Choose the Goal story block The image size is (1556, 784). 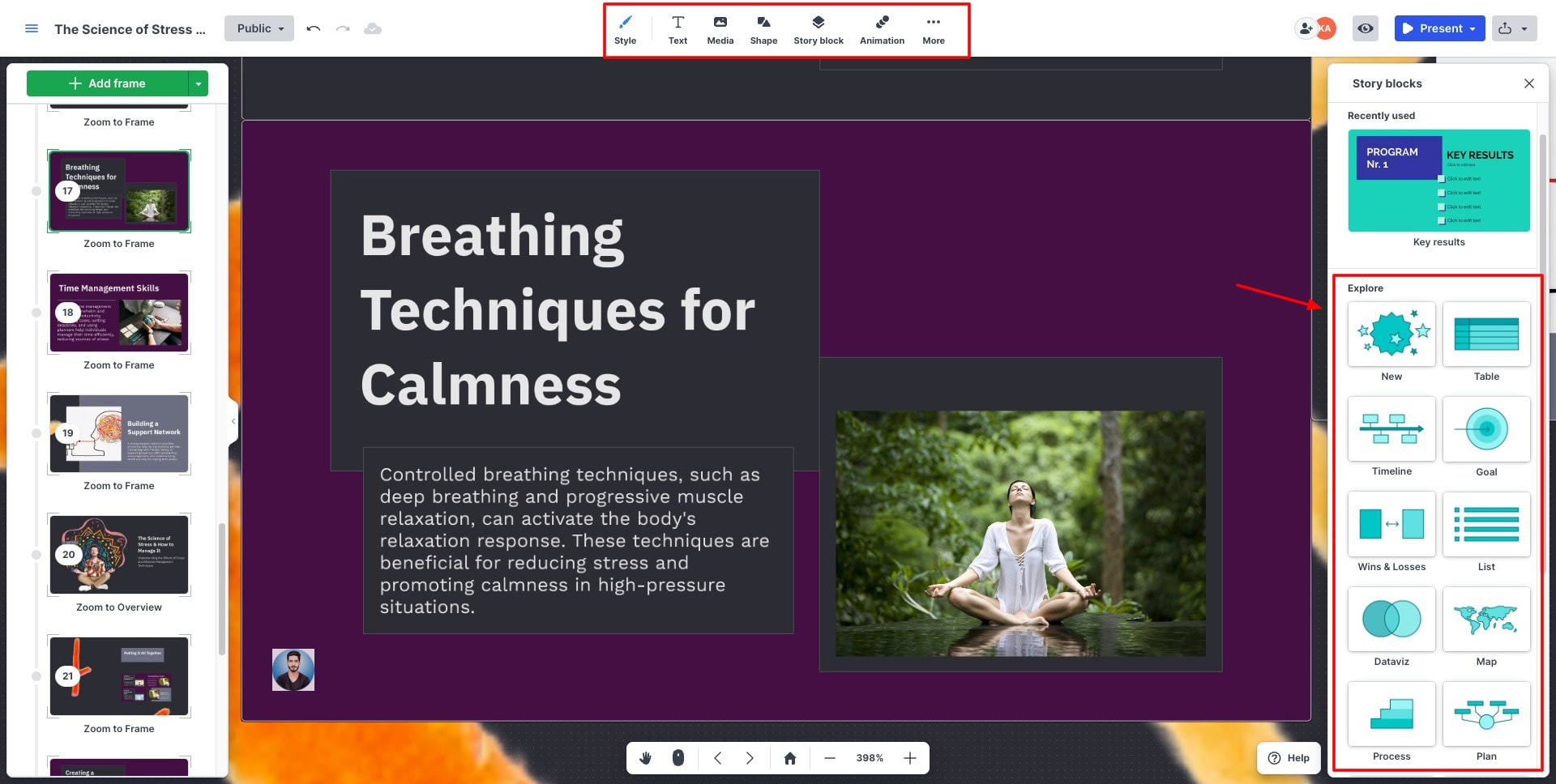[x=1486, y=428]
